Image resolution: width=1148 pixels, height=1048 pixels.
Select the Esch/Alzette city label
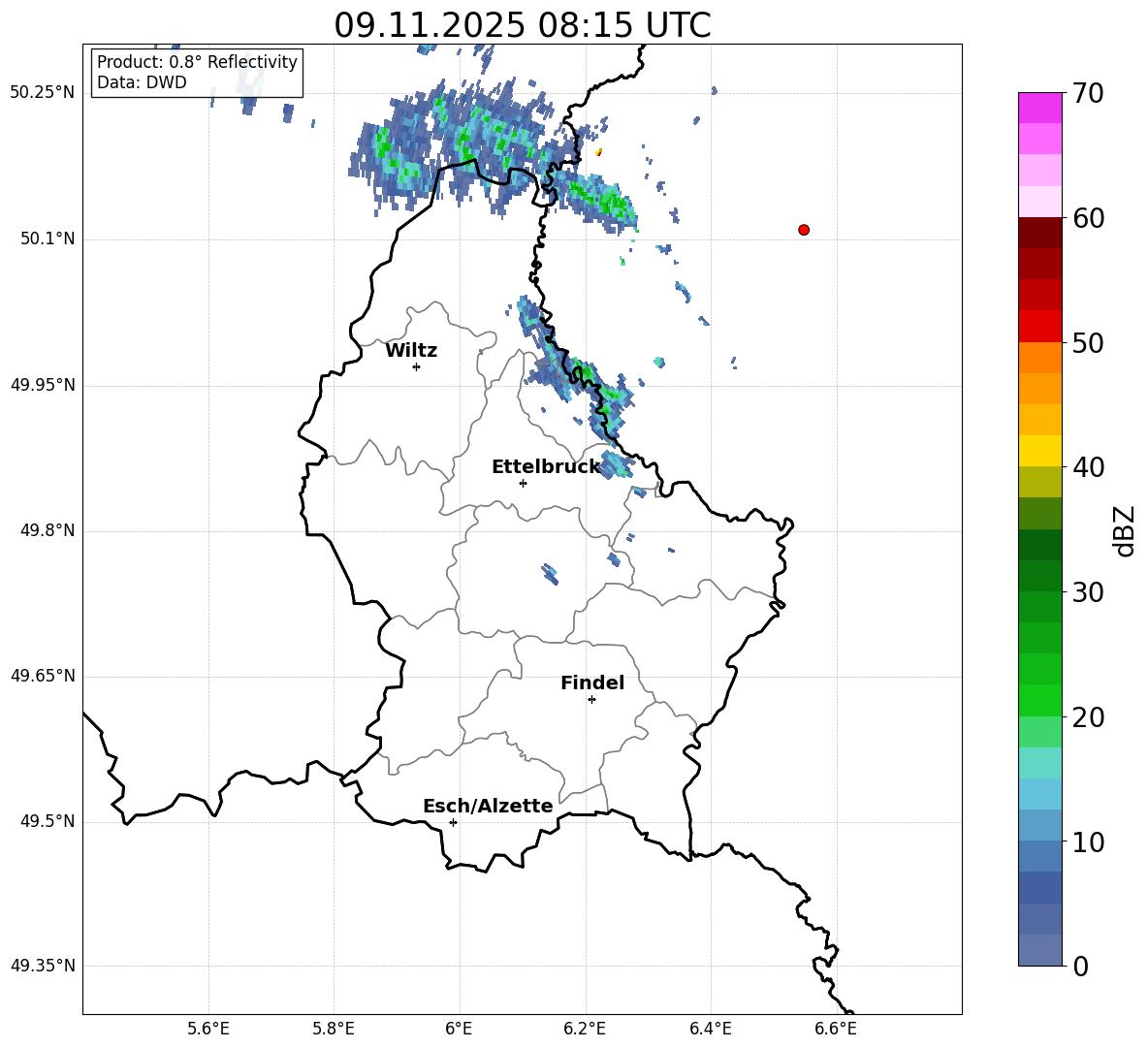pos(488,806)
